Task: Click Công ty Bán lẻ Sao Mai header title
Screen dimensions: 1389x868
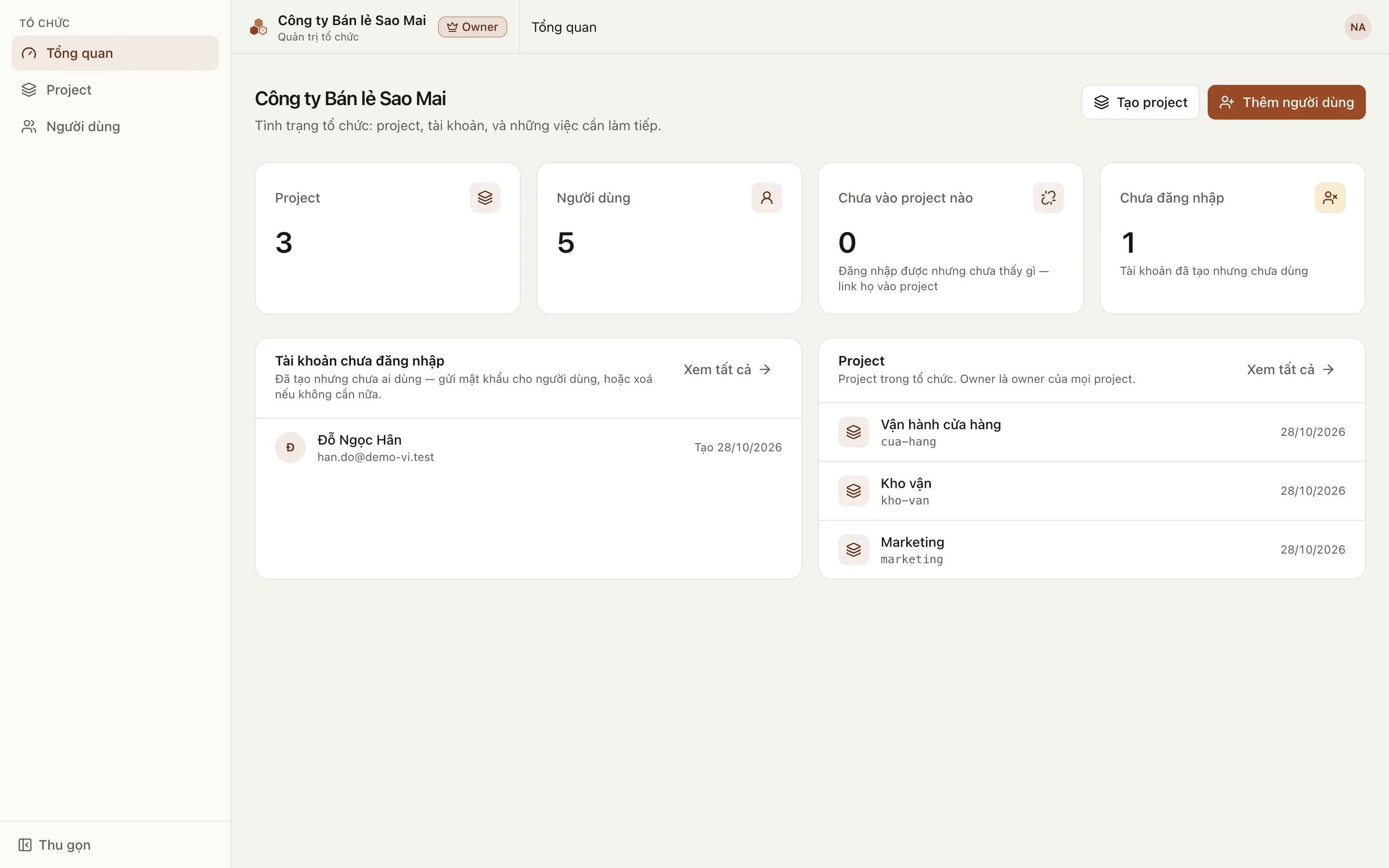Action: click(x=351, y=20)
